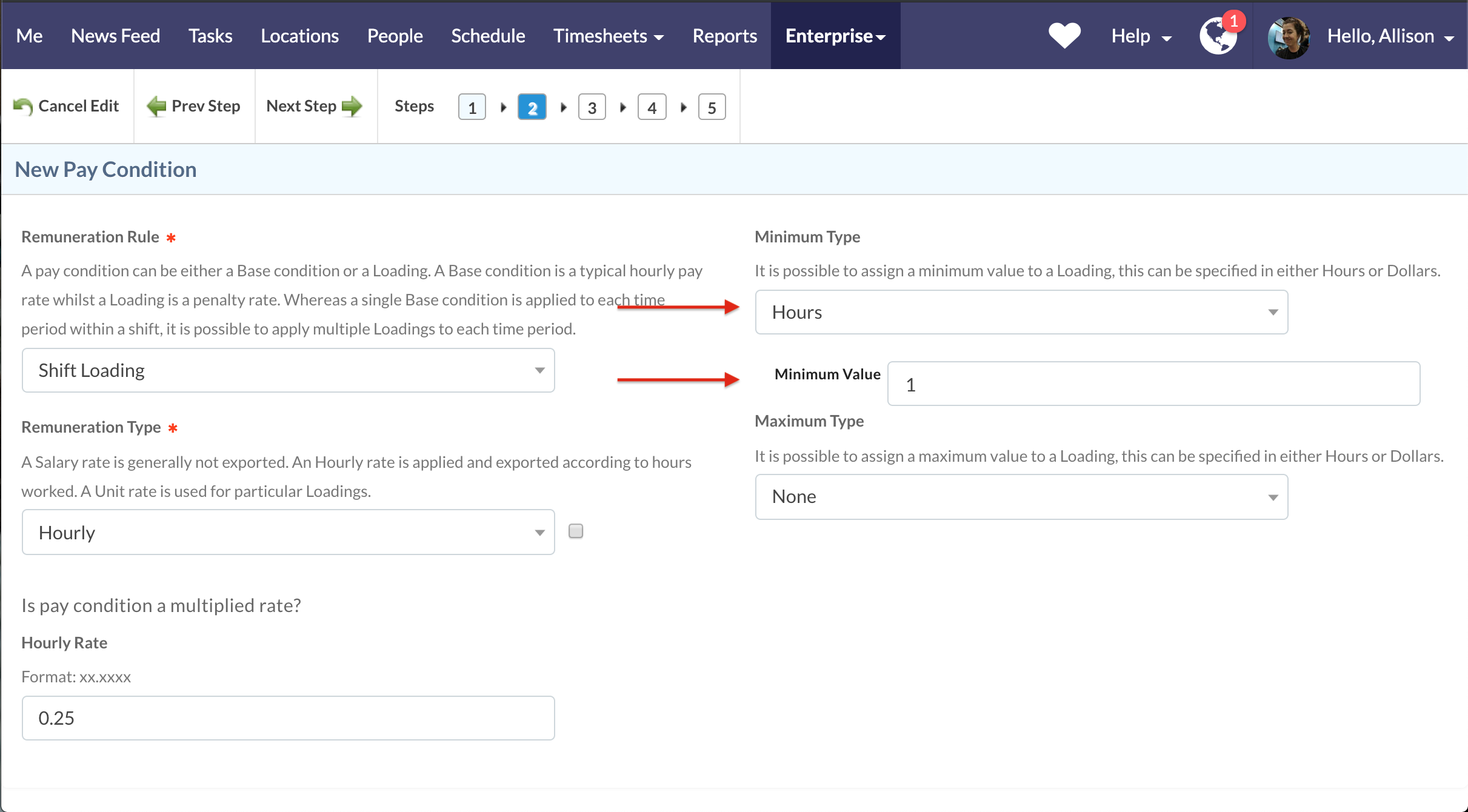Click the Minimum Value input field

(x=1153, y=384)
